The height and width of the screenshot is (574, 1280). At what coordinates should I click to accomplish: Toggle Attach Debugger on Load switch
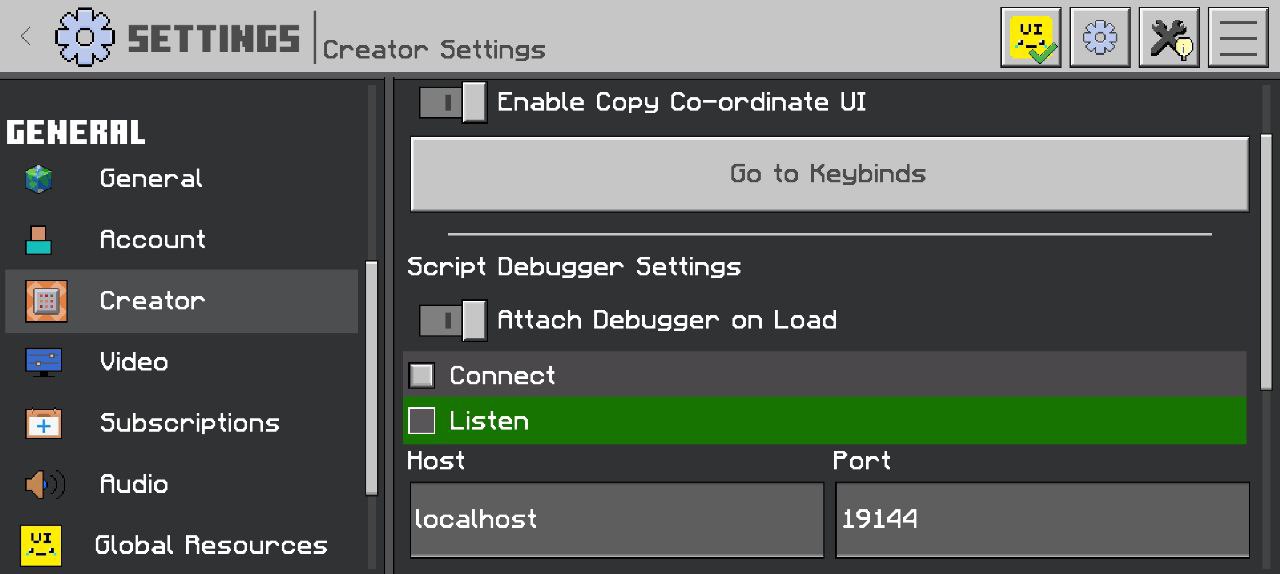coord(452,320)
